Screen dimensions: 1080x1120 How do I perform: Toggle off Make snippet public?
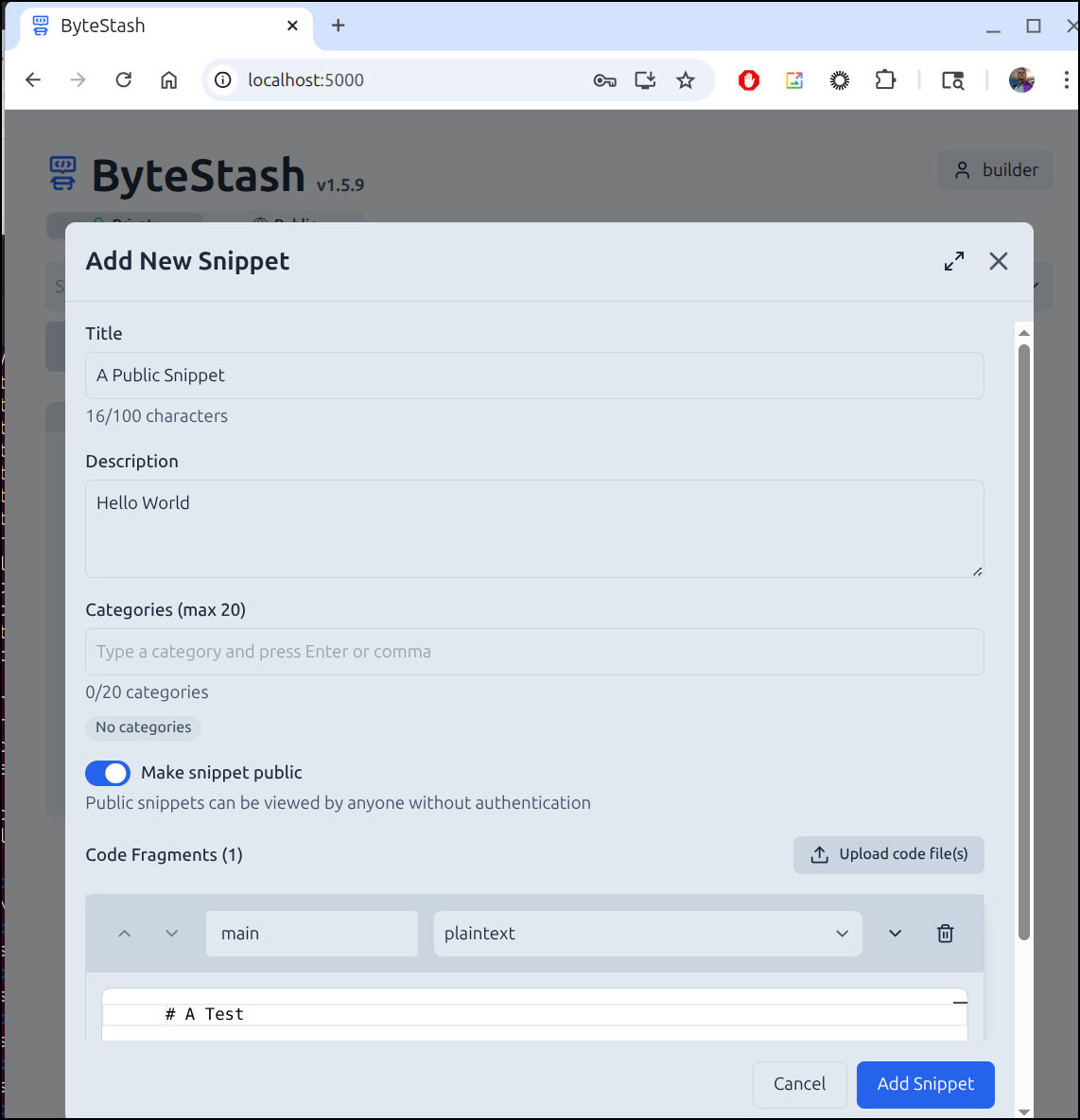click(x=108, y=773)
